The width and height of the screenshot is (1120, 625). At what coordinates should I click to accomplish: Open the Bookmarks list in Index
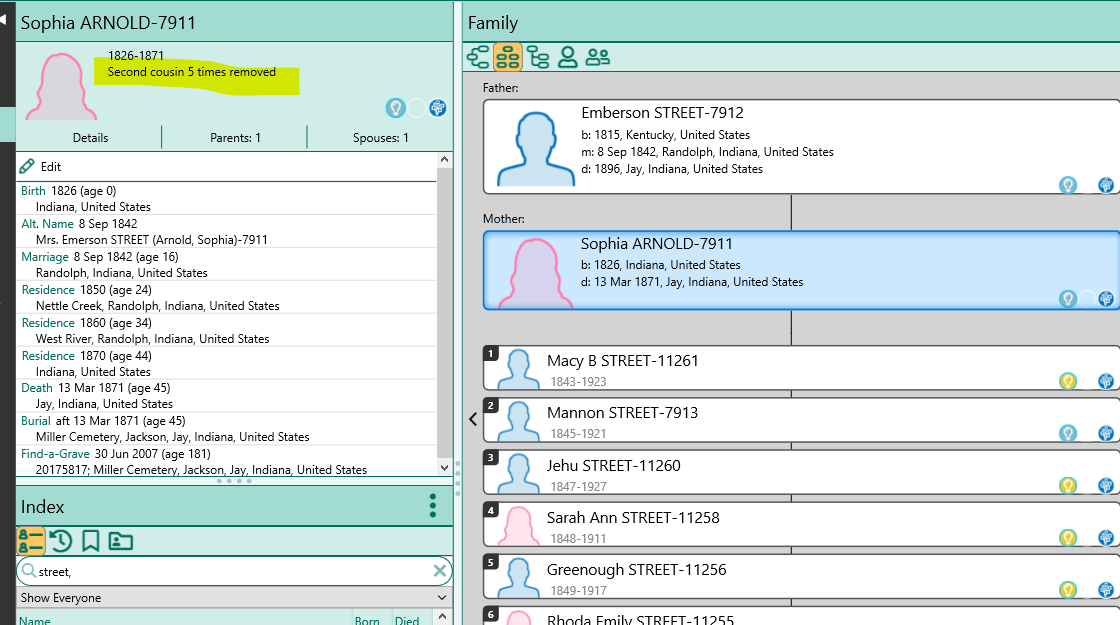pyautogui.click(x=90, y=541)
